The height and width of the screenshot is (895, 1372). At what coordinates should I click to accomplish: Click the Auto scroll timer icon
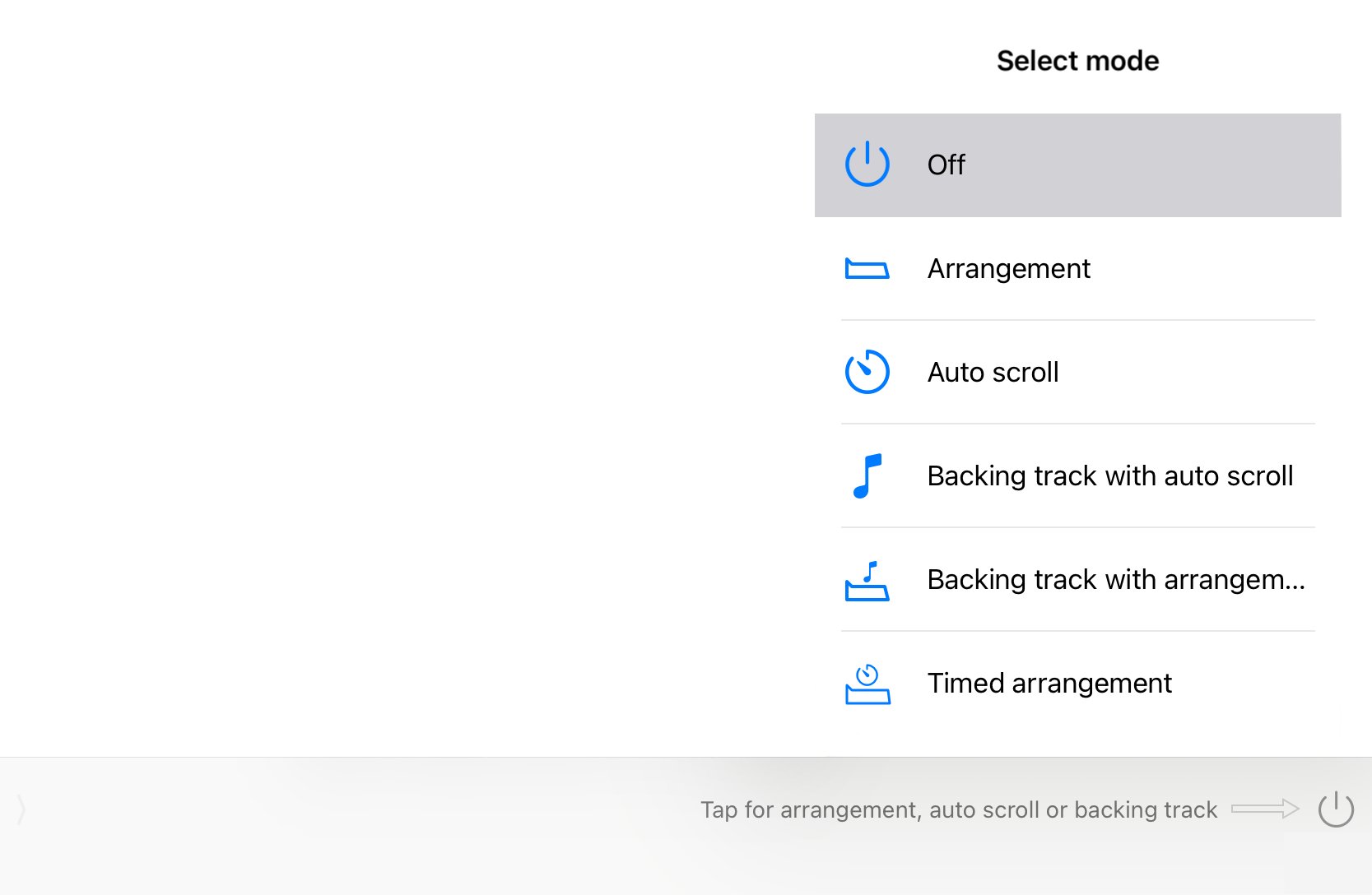(867, 372)
